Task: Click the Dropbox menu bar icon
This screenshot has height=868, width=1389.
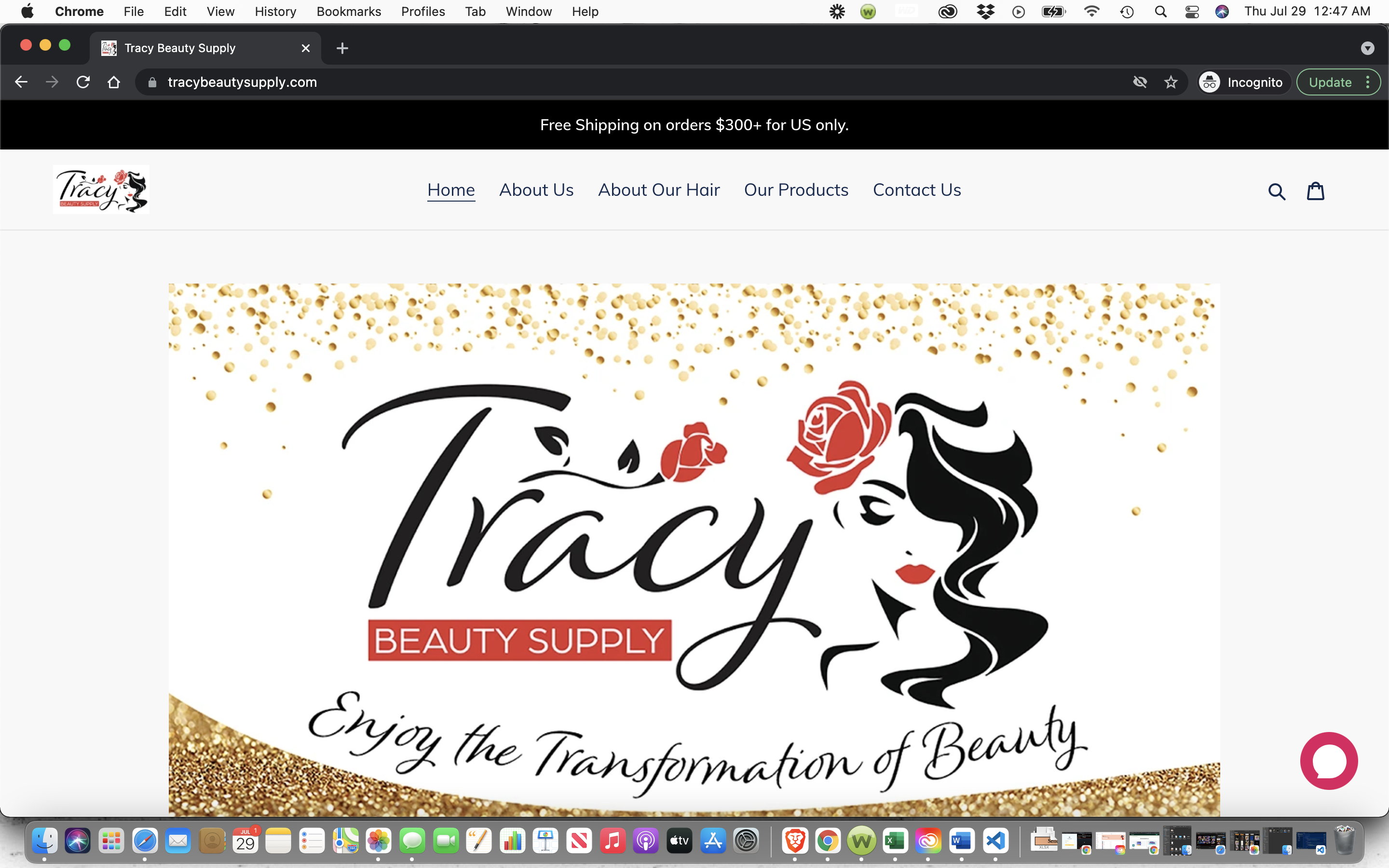Action: pos(985,12)
